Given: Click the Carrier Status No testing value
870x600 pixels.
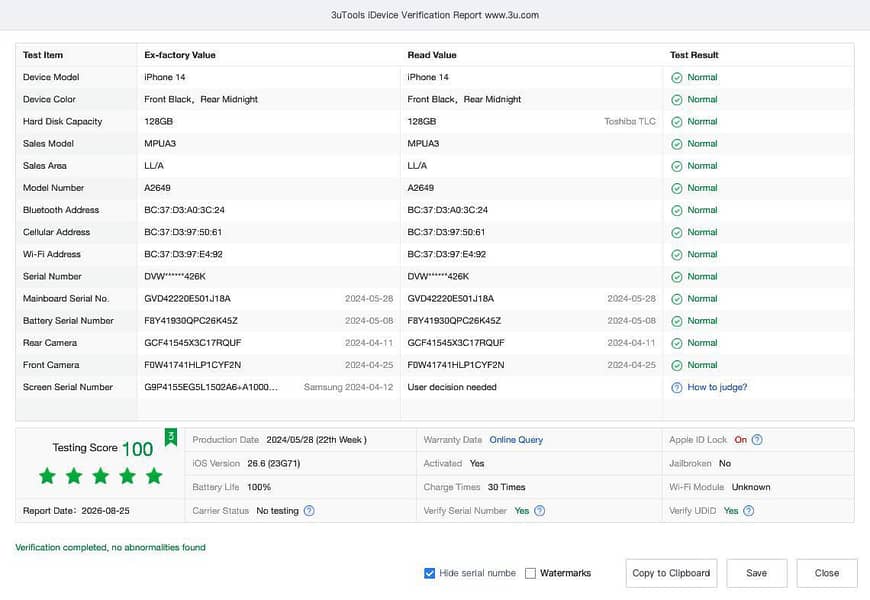Looking at the screenshot, I should [x=277, y=511].
